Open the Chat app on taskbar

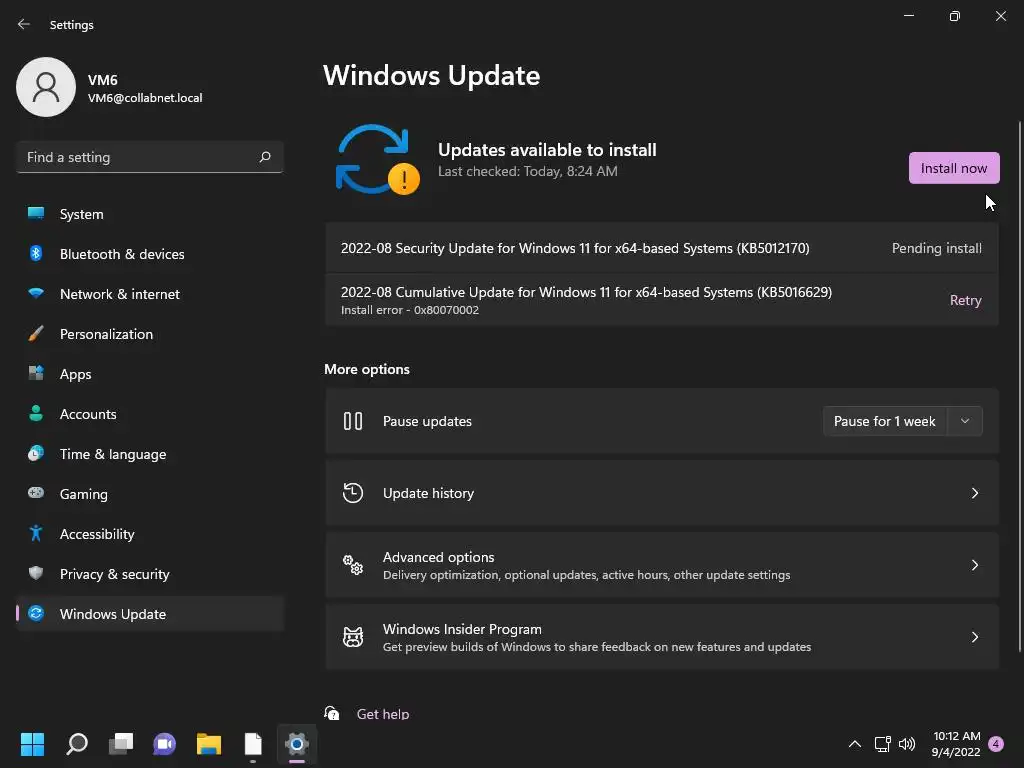click(x=165, y=744)
